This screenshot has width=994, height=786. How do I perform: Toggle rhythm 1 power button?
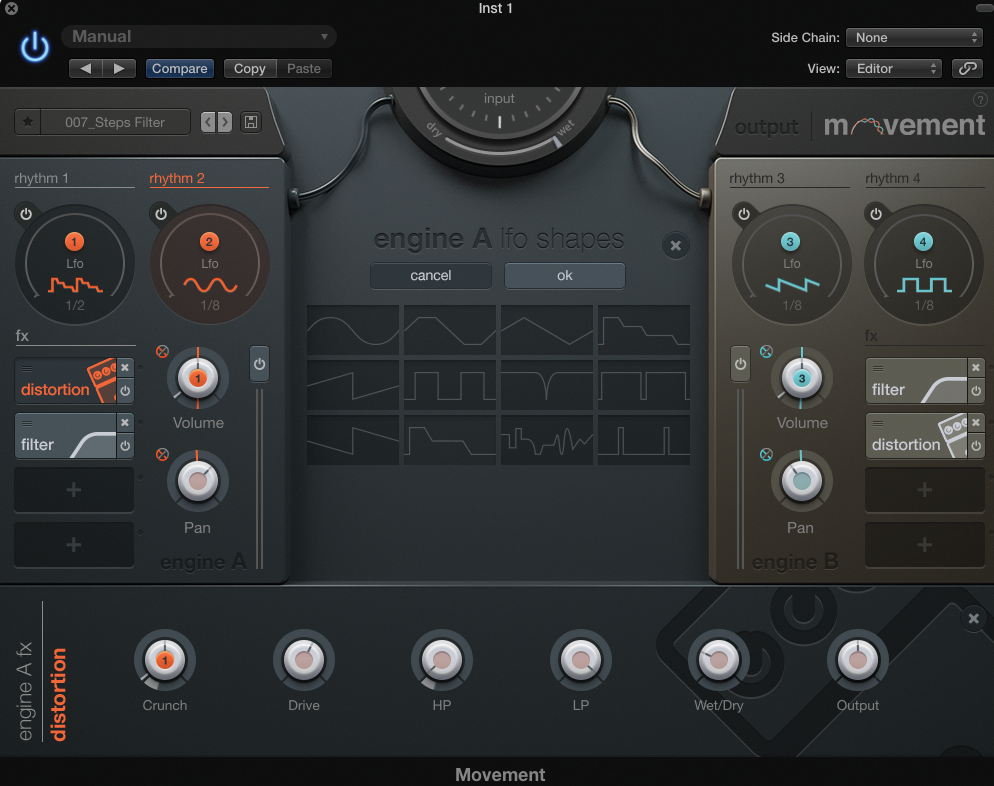[26, 214]
